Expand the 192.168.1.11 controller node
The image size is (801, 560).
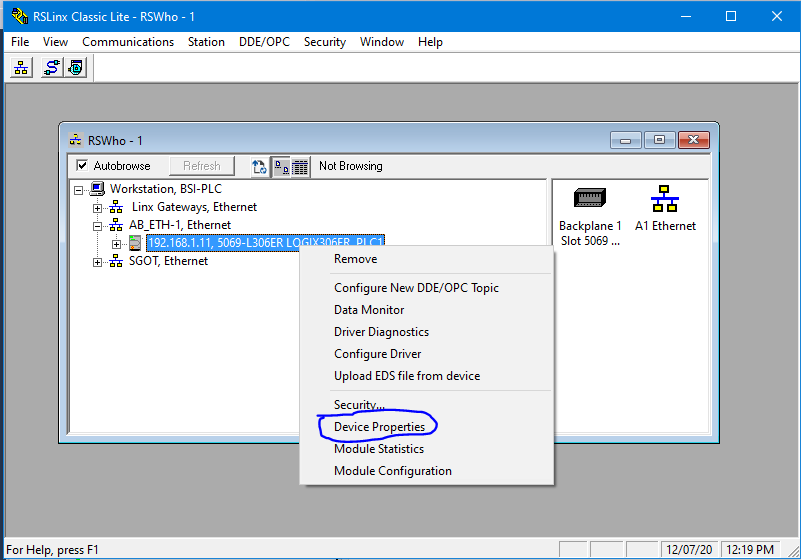(x=116, y=244)
